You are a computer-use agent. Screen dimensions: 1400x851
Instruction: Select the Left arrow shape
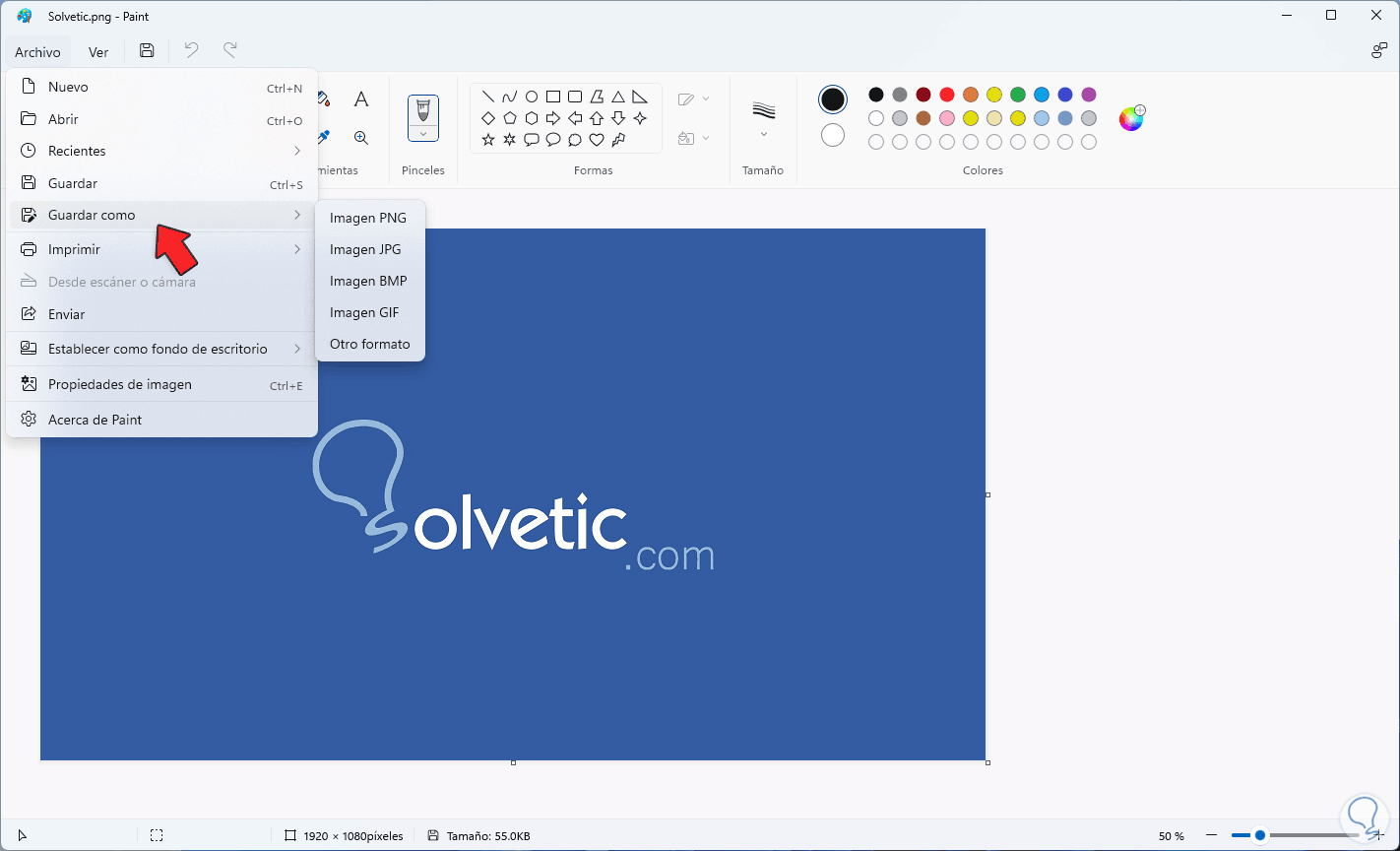[575, 118]
